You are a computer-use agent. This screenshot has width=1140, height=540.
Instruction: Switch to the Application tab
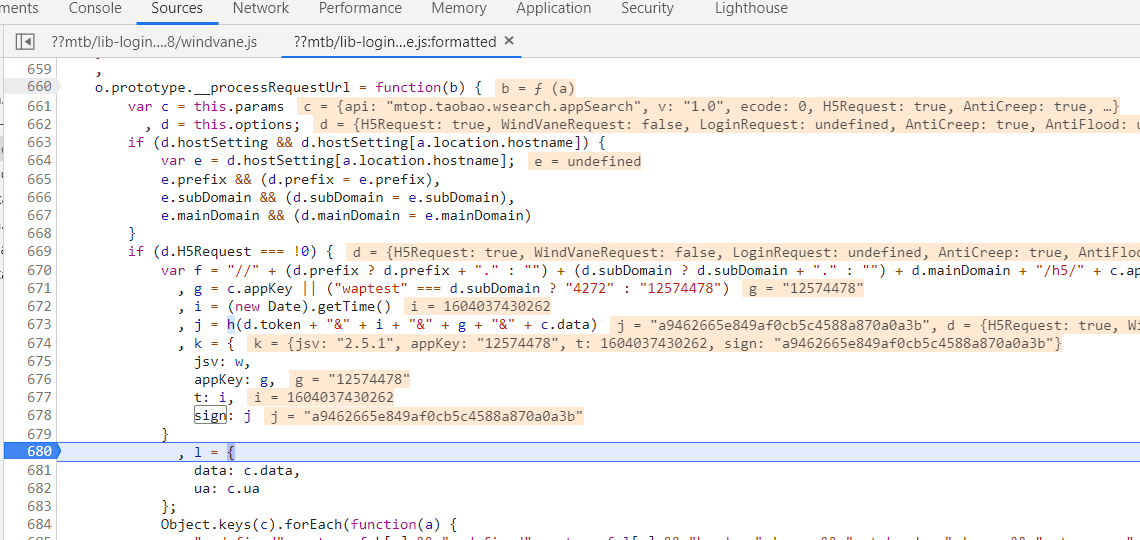pyautogui.click(x=554, y=8)
